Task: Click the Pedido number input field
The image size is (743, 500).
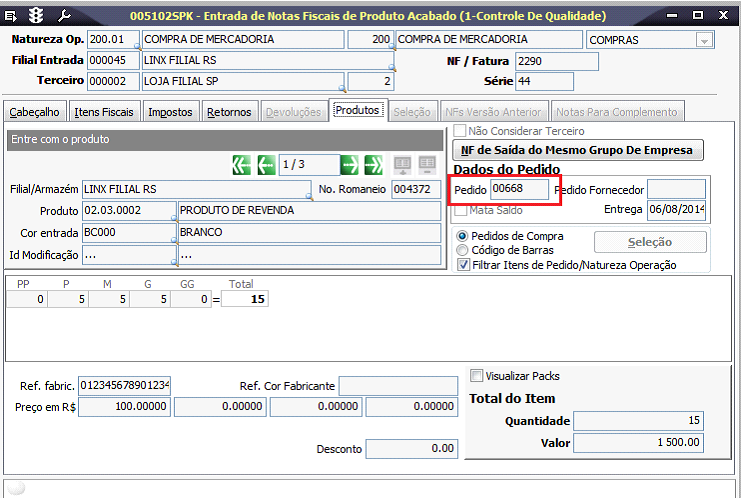Action: [519, 189]
